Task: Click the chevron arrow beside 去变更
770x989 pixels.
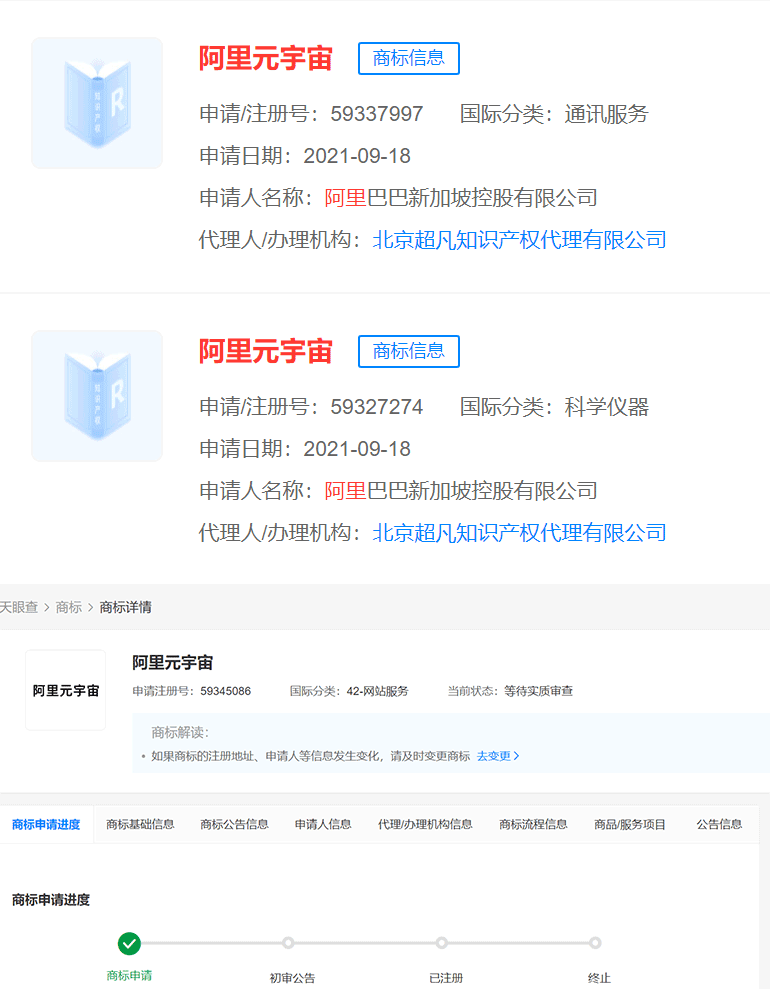Action: coord(516,756)
